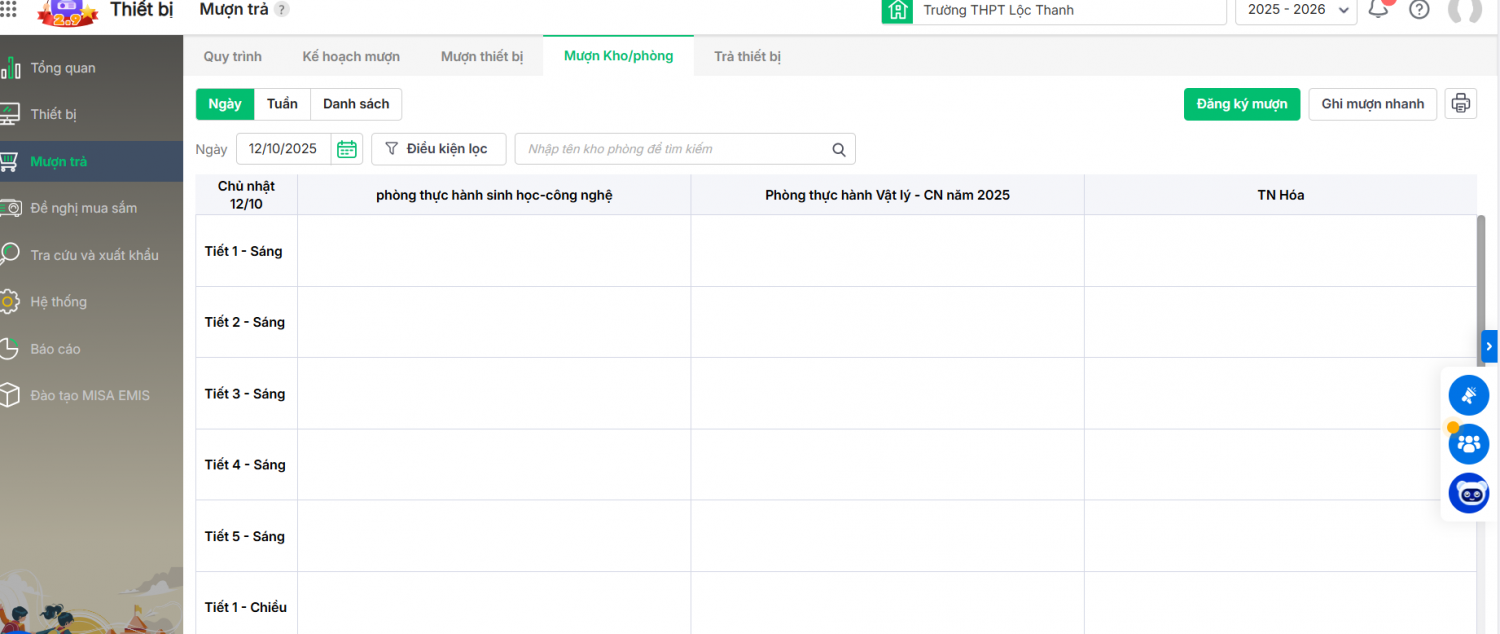Switch to Tuần view
The height and width of the screenshot is (634, 1500).
(282, 104)
